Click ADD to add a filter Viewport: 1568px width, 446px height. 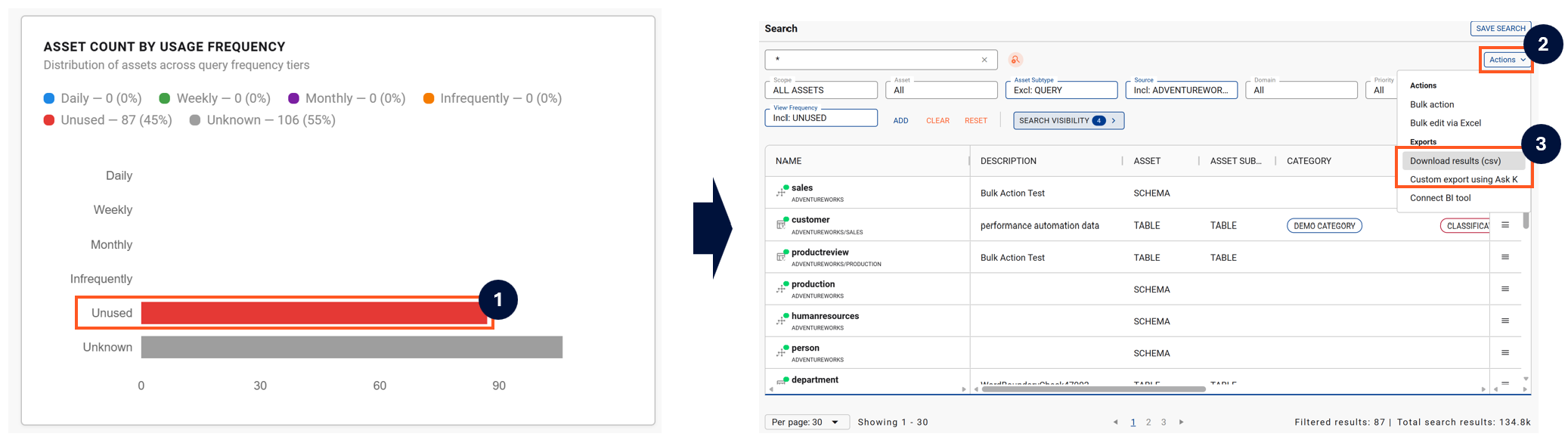[900, 121]
